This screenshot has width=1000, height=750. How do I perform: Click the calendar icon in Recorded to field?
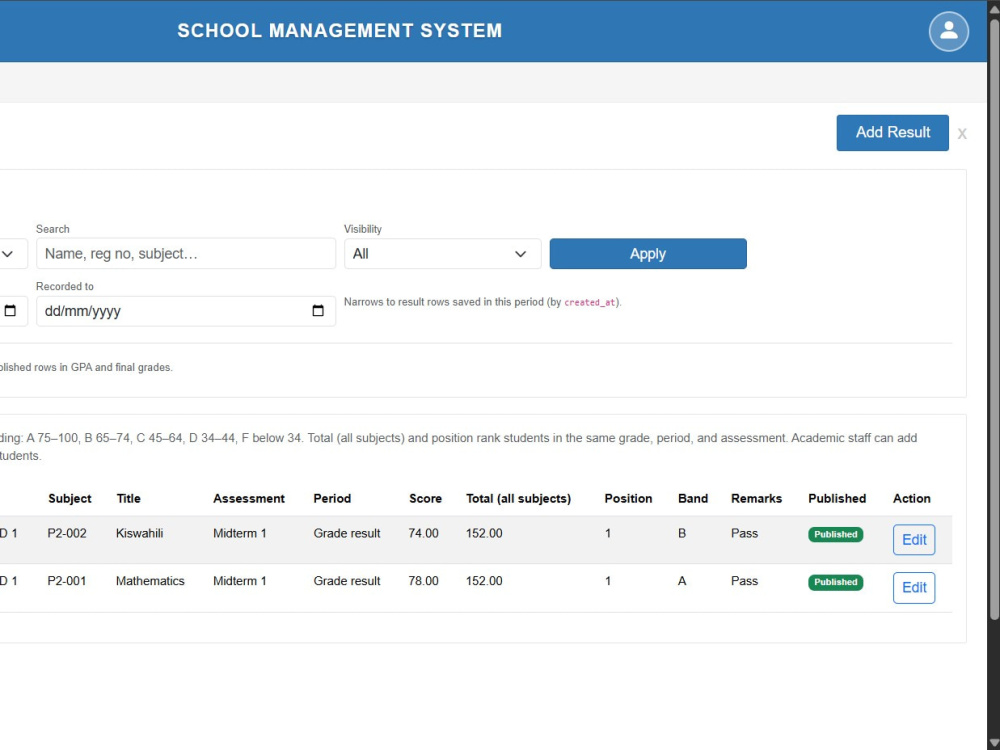(x=318, y=311)
